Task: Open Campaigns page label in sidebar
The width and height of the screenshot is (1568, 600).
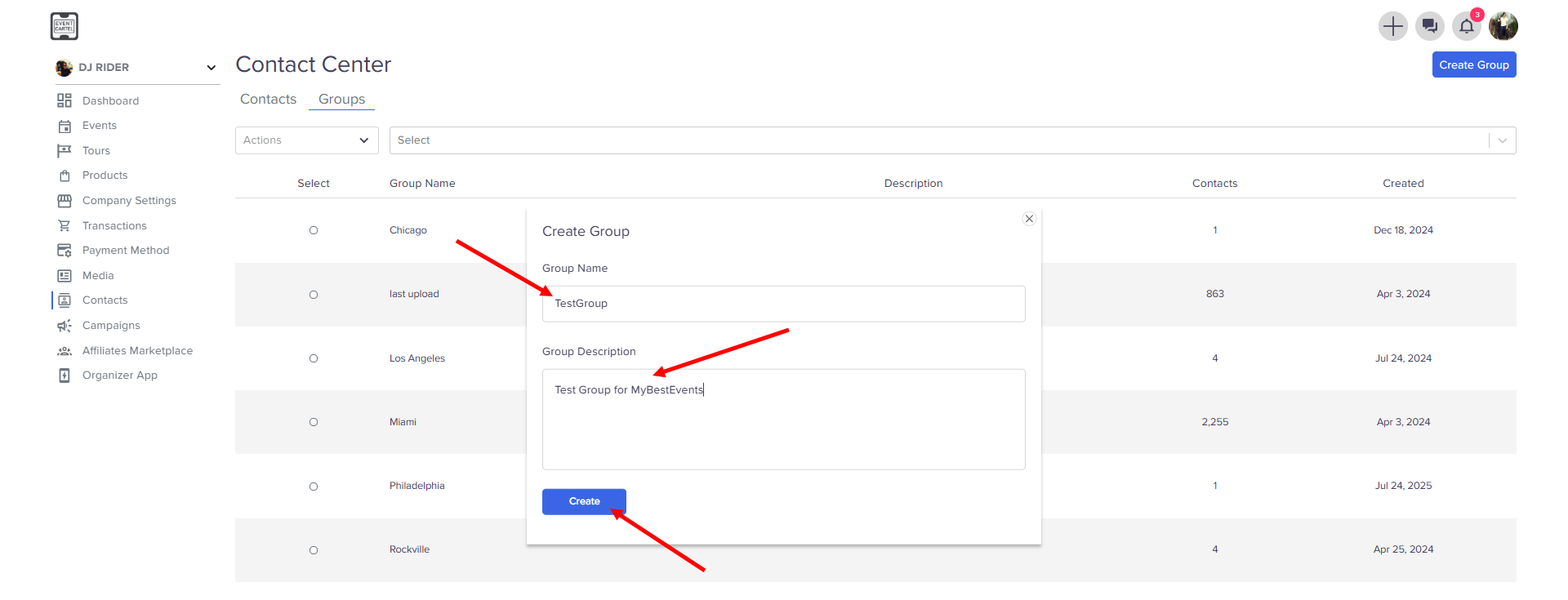Action: (x=111, y=326)
